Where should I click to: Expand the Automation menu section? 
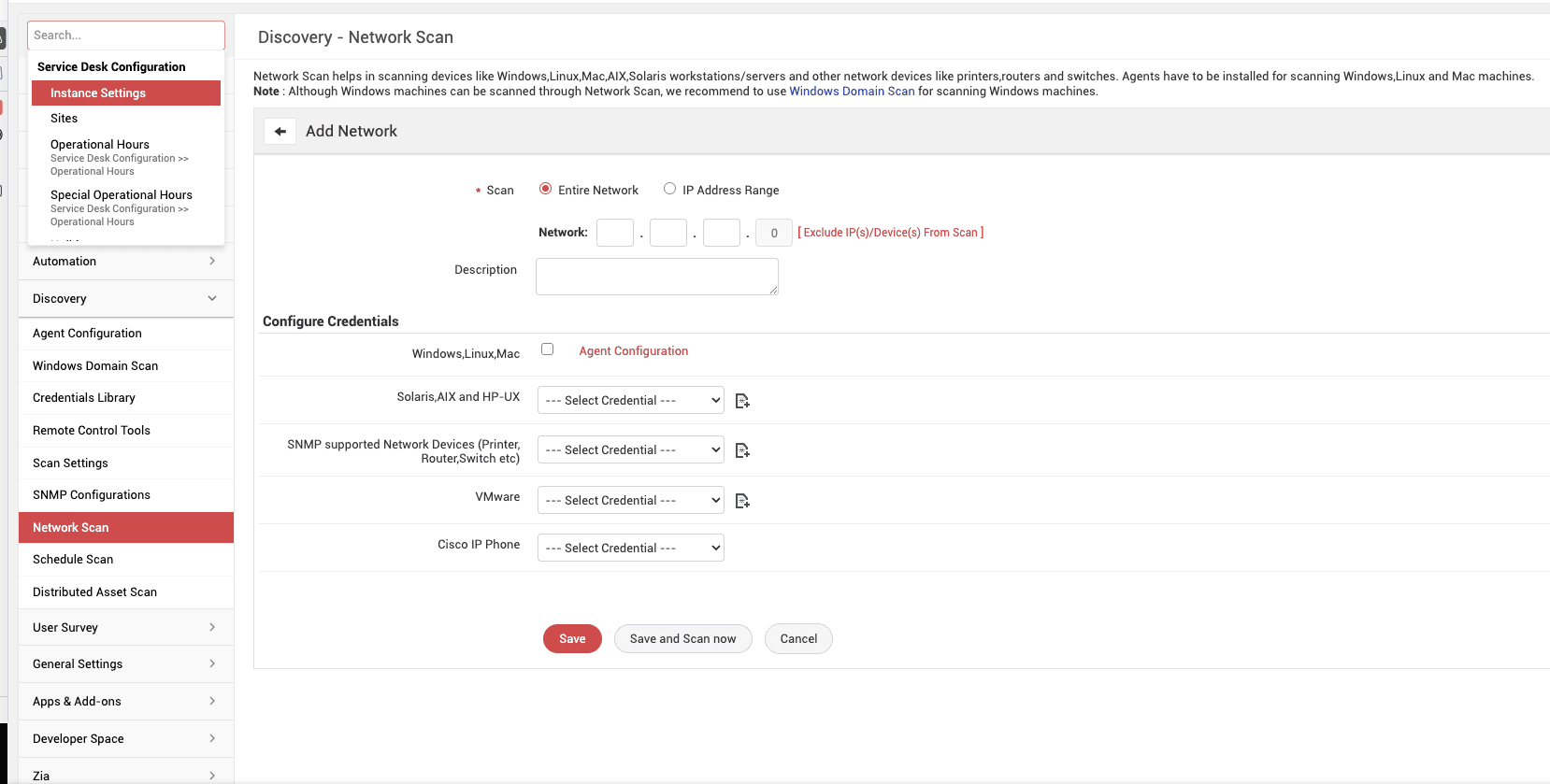(126, 262)
